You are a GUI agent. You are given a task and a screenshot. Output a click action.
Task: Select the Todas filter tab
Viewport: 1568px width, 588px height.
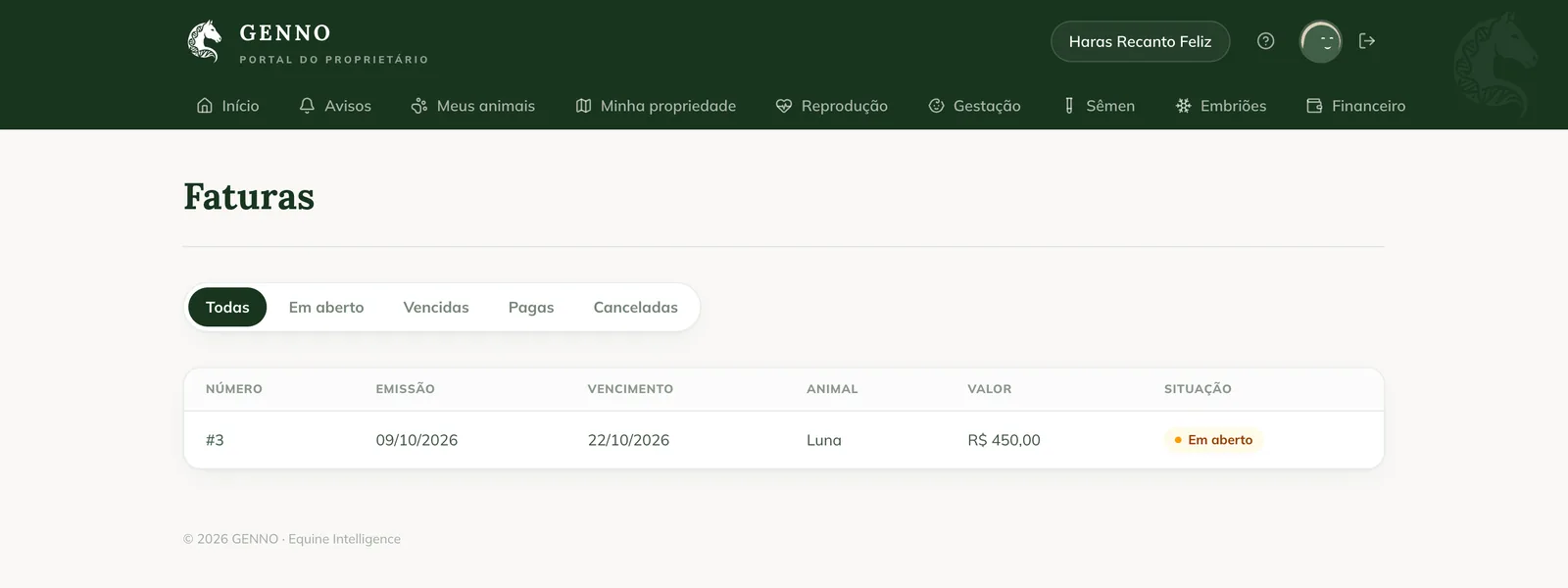coord(227,307)
